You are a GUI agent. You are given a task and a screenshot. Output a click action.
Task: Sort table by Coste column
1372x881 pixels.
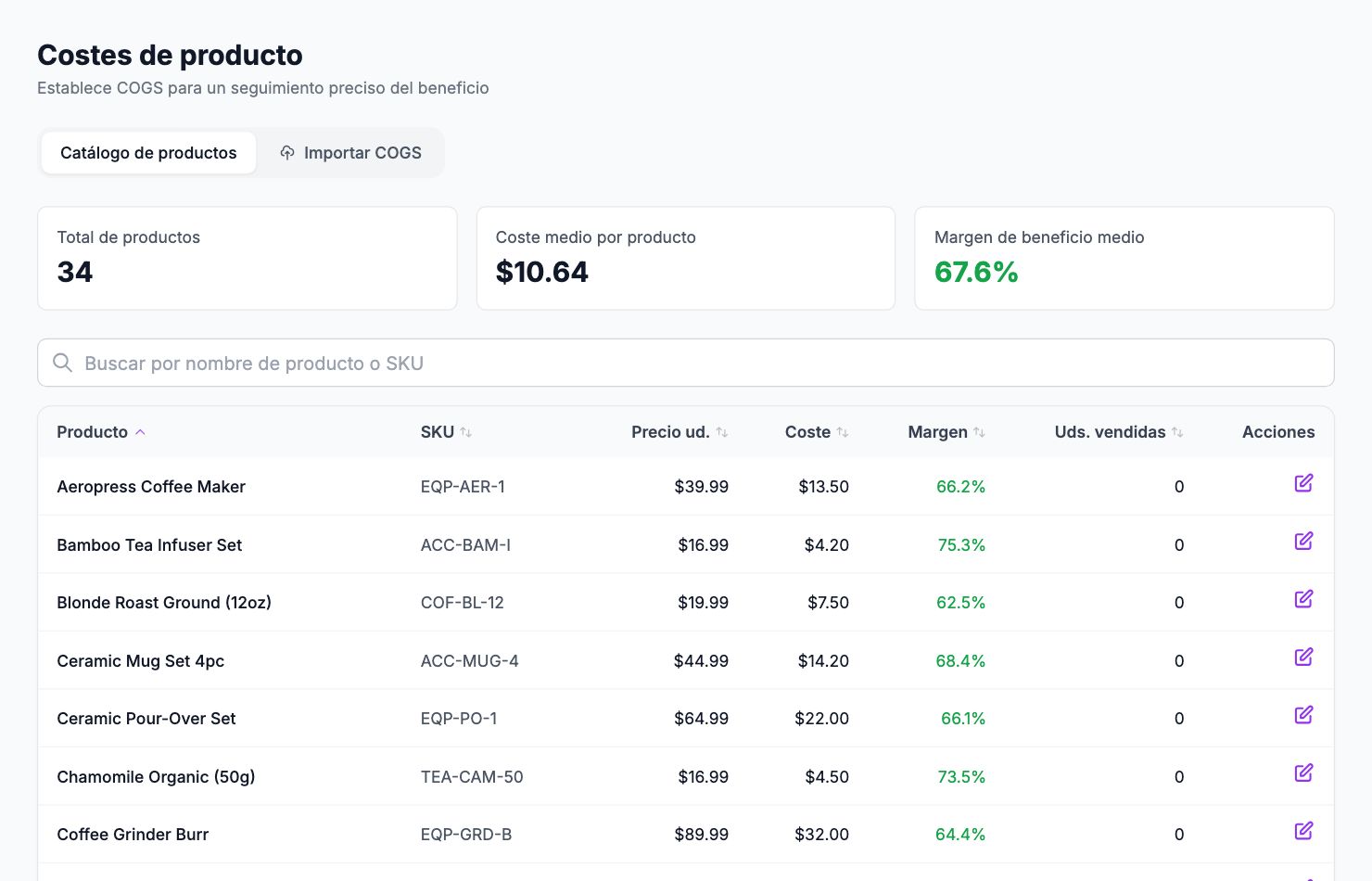tap(817, 432)
